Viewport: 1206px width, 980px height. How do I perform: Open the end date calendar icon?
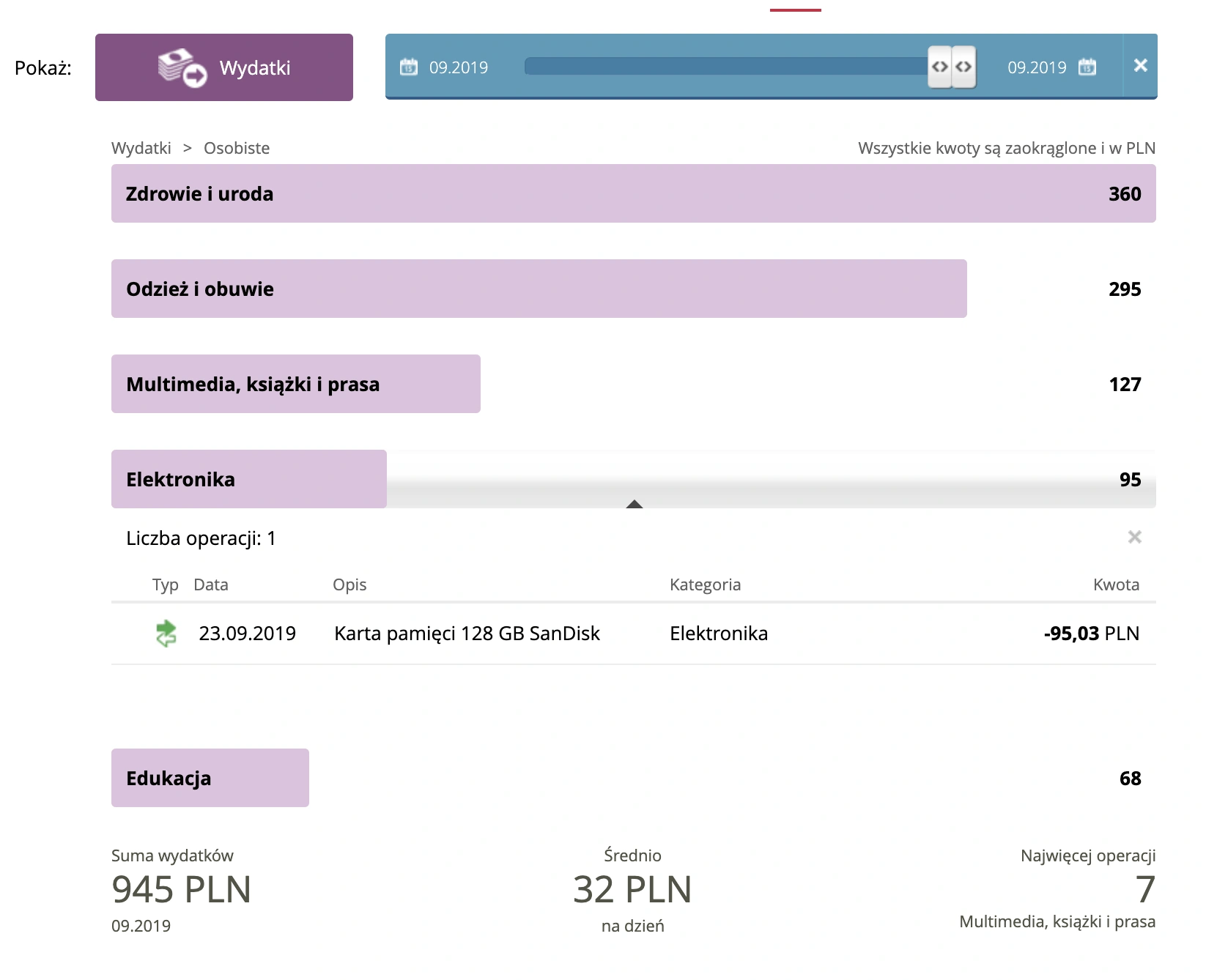pyautogui.click(x=1087, y=67)
